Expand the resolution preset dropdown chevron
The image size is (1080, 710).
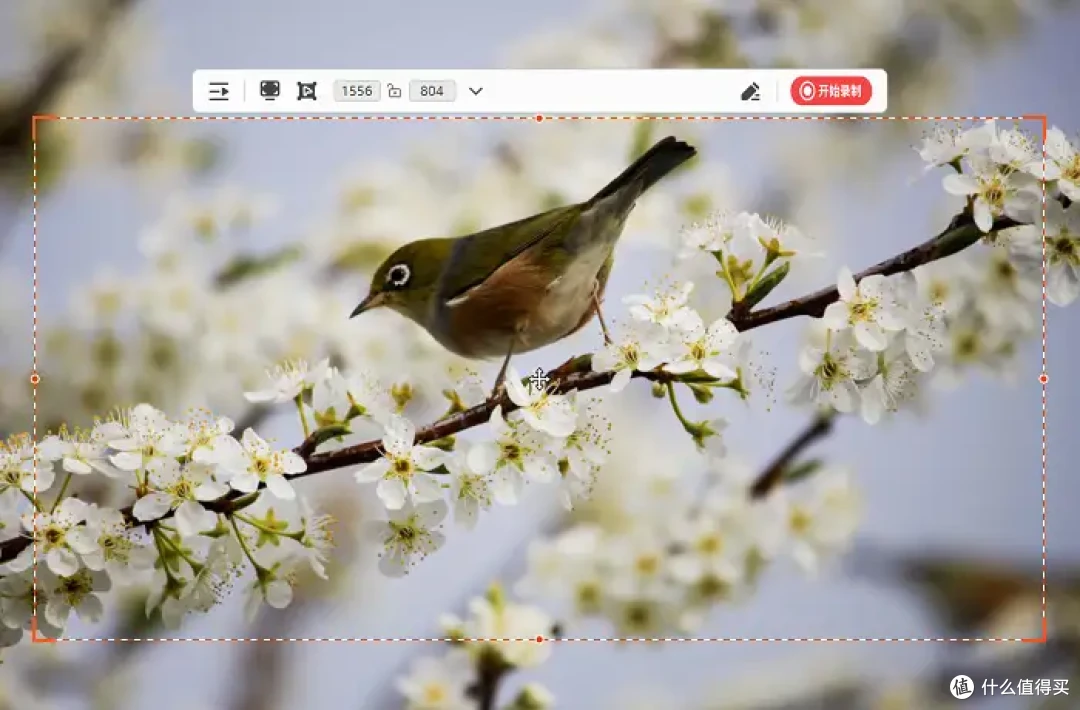476,91
